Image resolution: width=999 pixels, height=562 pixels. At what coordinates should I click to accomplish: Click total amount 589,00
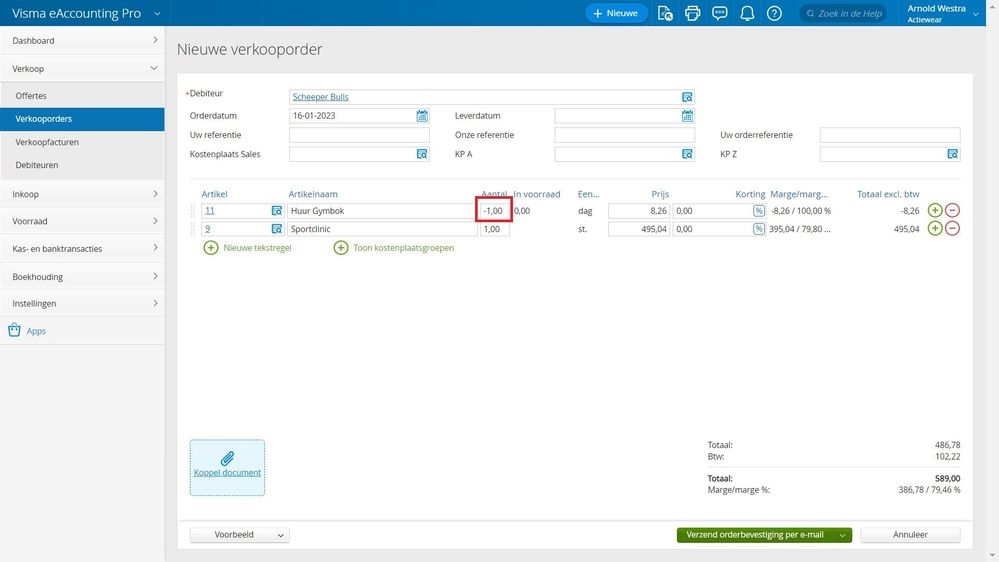(947, 479)
